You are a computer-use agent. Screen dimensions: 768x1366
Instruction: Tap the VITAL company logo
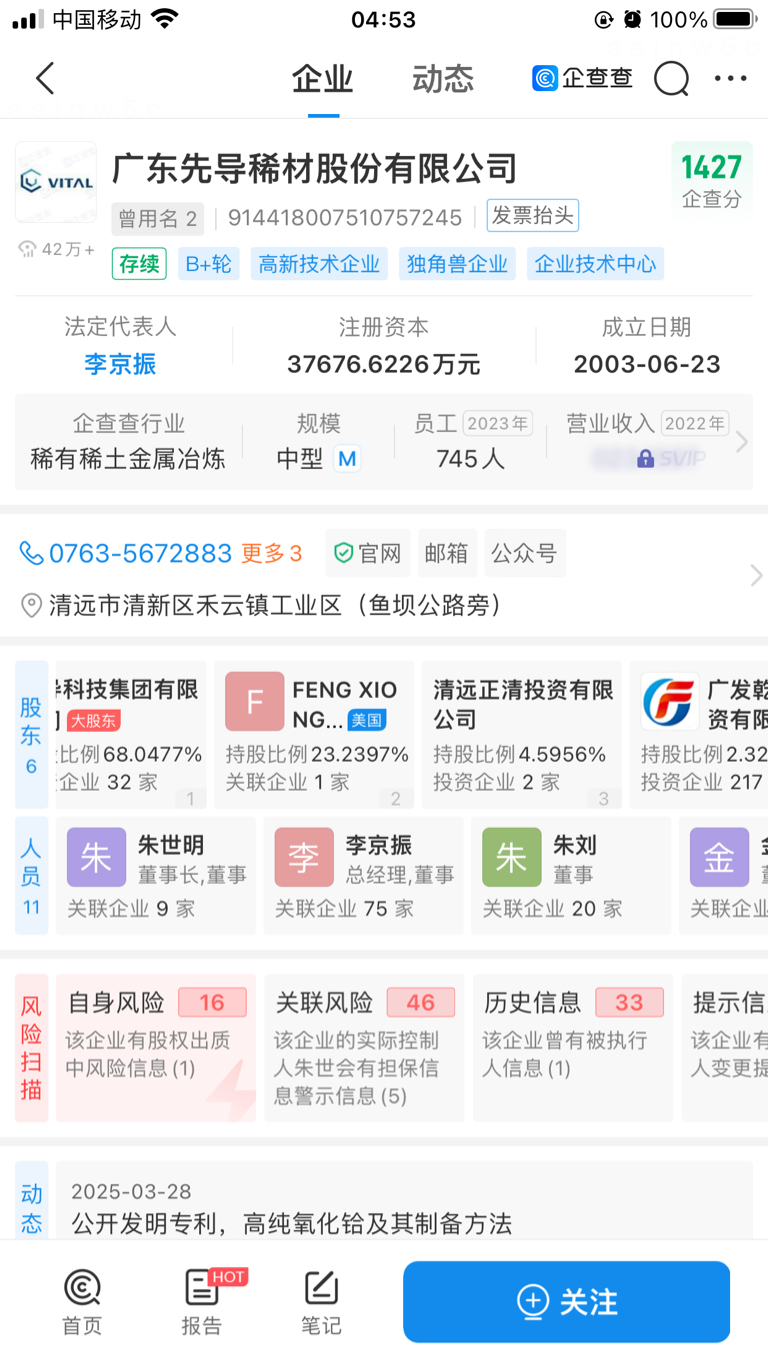coord(56,182)
